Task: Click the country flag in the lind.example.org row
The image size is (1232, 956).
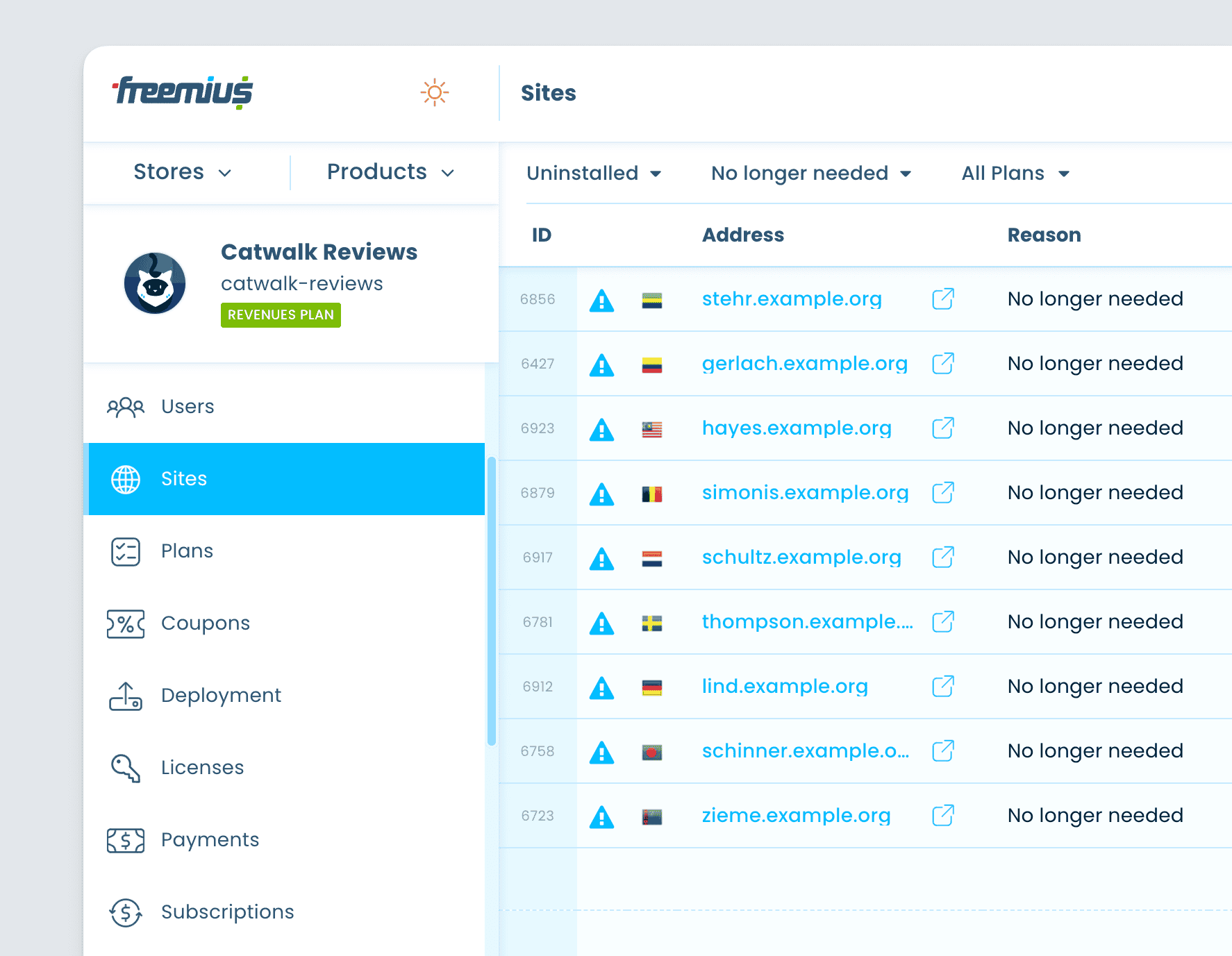Action: [x=652, y=687]
